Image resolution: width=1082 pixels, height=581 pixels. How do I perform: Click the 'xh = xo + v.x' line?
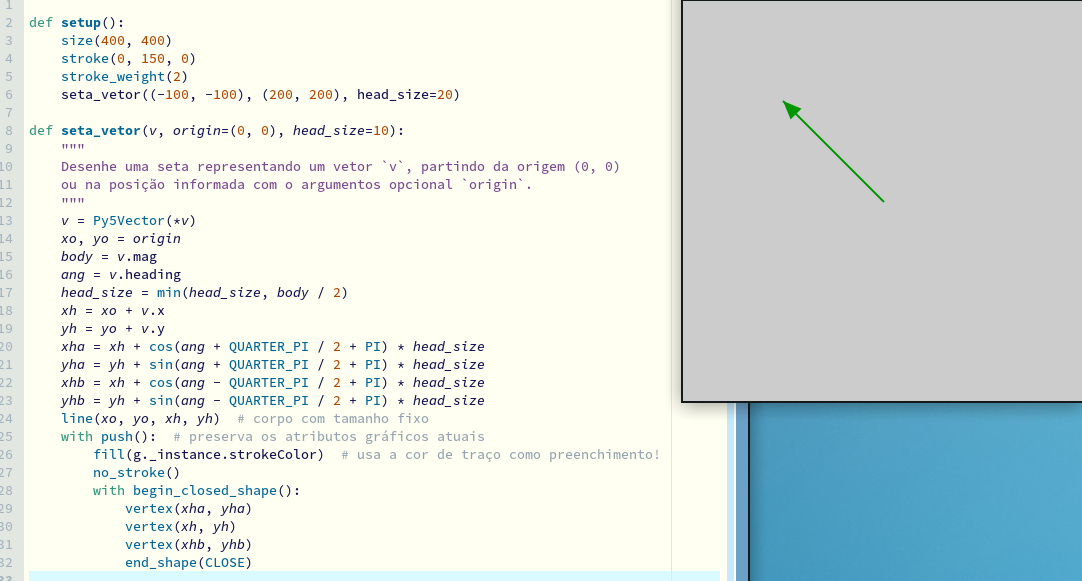112,310
